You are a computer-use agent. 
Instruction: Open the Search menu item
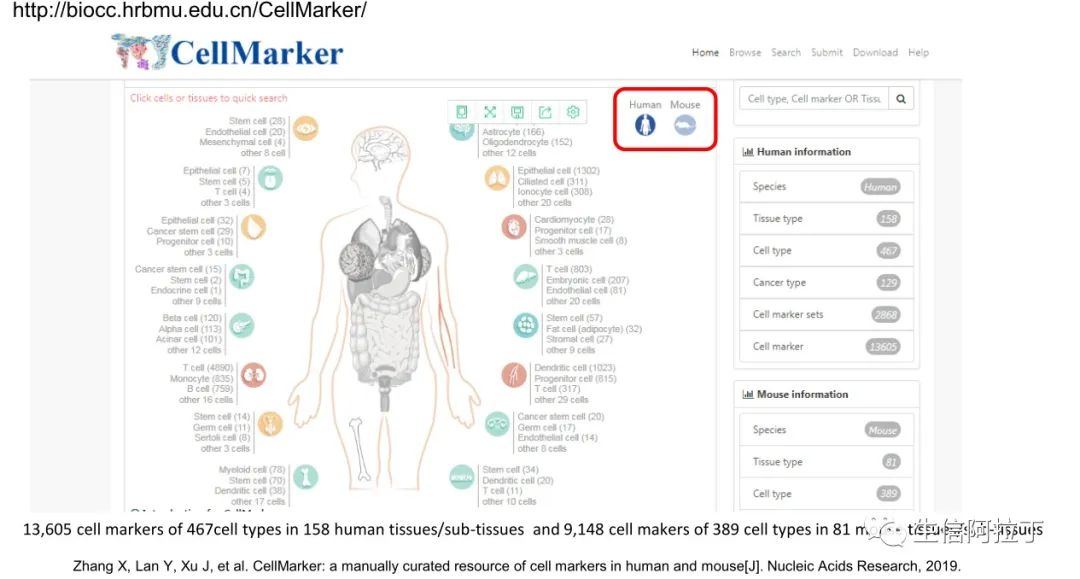[786, 52]
